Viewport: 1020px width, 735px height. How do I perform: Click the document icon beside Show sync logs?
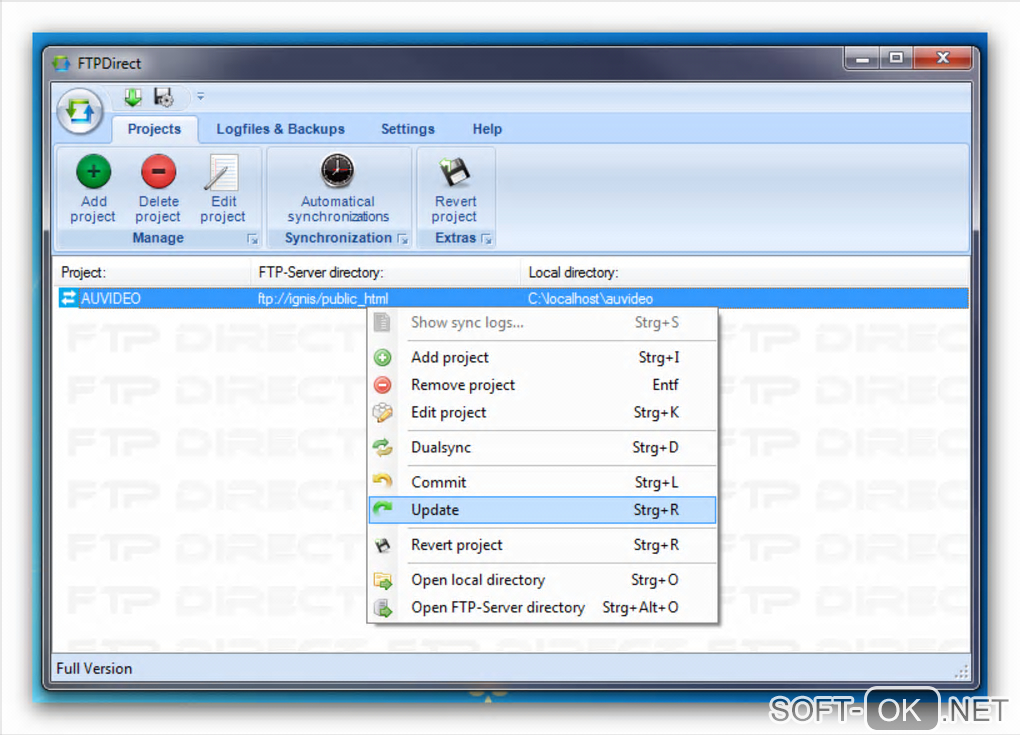tap(382, 322)
